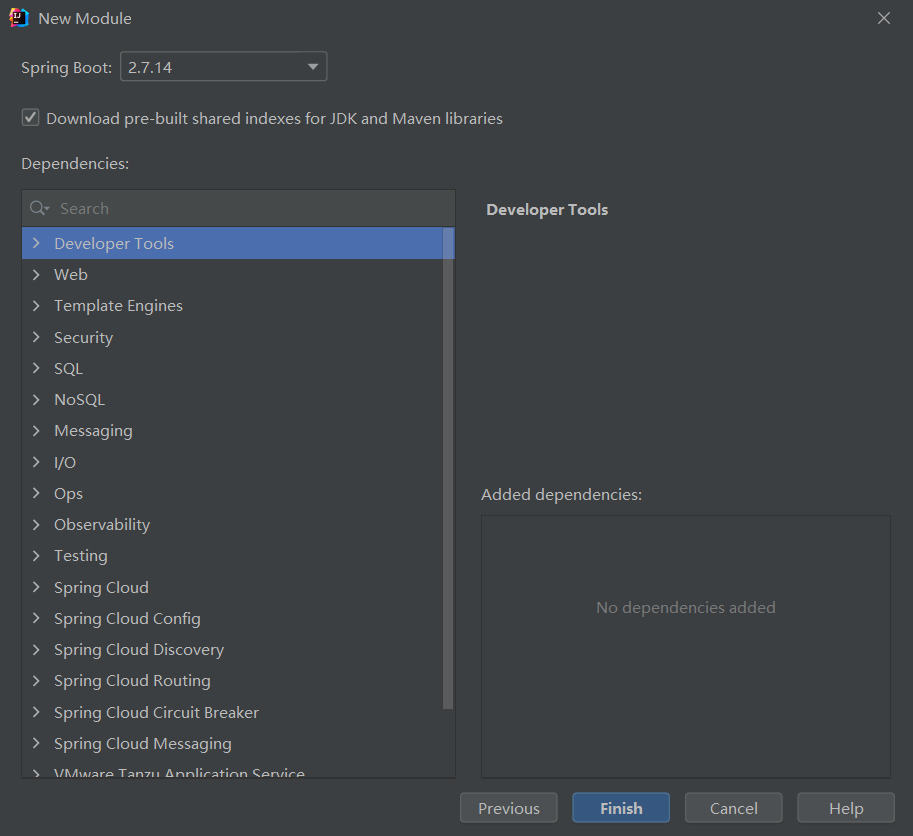Click the dependency list vertical scrollbar
This screenshot has height=836, width=913.
click(x=448, y=468)
